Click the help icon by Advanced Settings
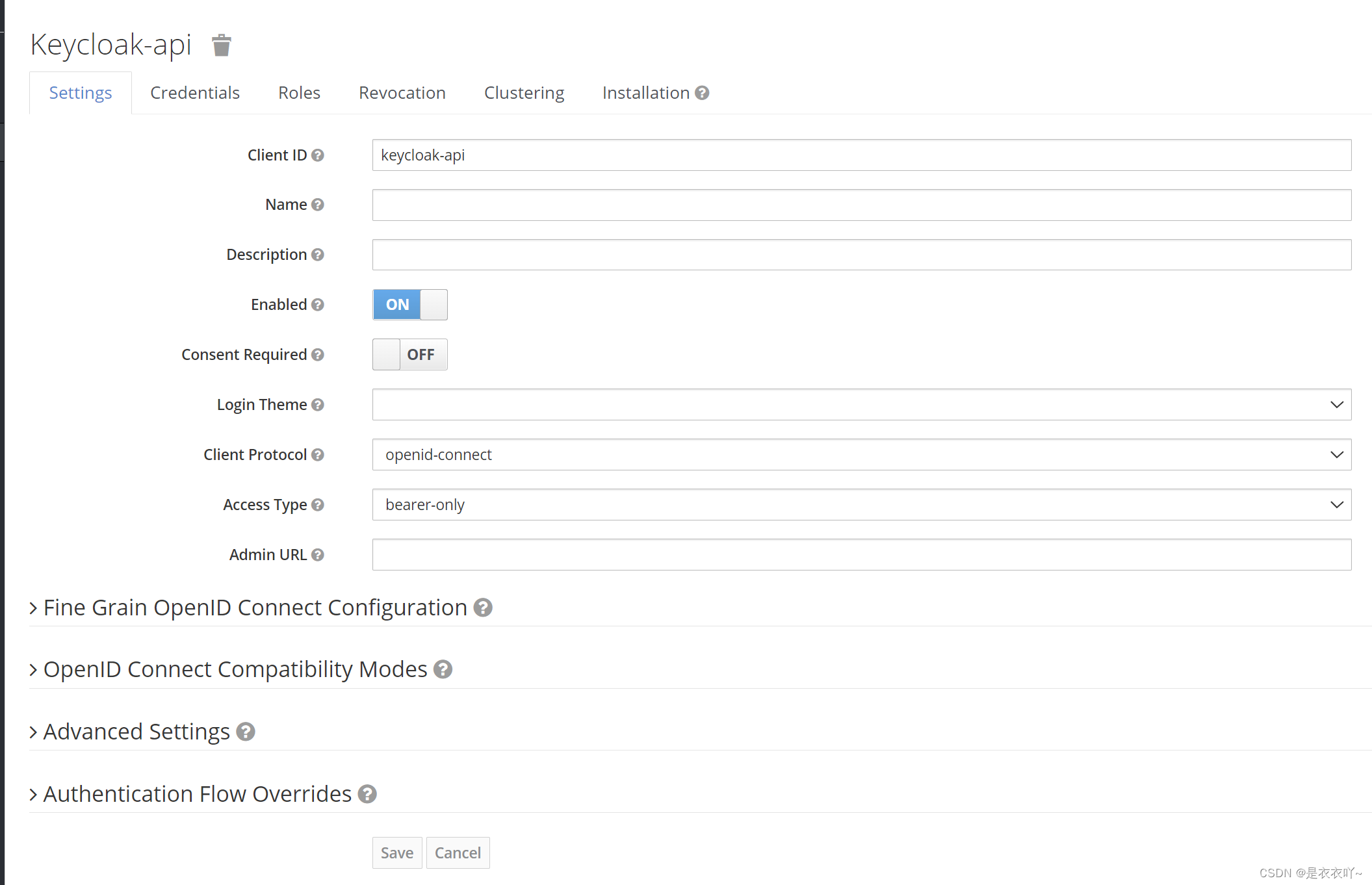Image resolution: width=1372 pixels, height=885 pixels. (245, 732)
